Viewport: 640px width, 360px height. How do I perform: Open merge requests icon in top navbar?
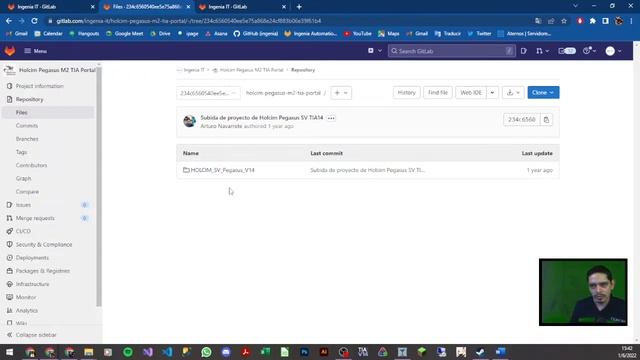tap(542, 51)
